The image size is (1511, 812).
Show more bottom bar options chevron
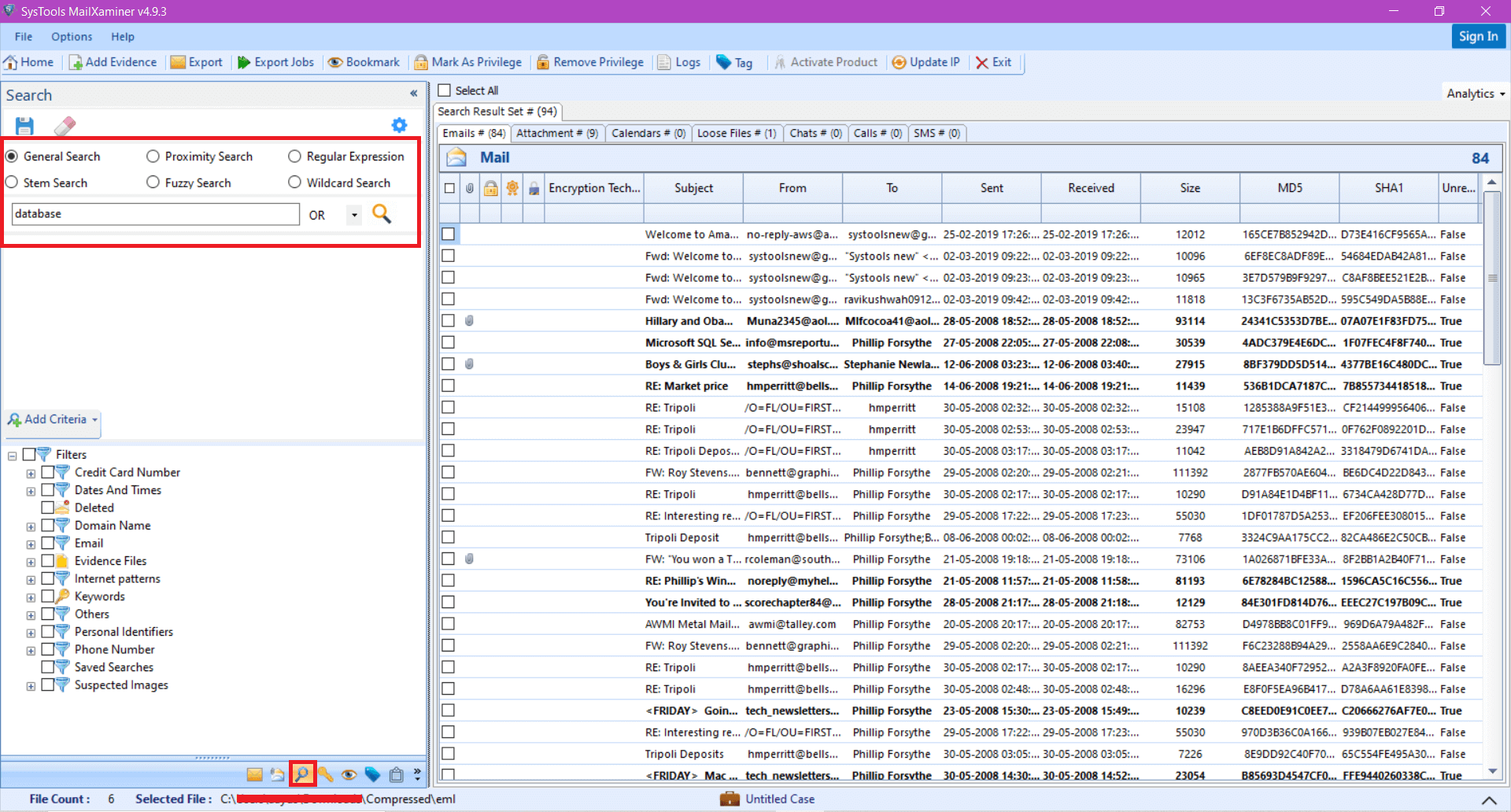(417, 774)
